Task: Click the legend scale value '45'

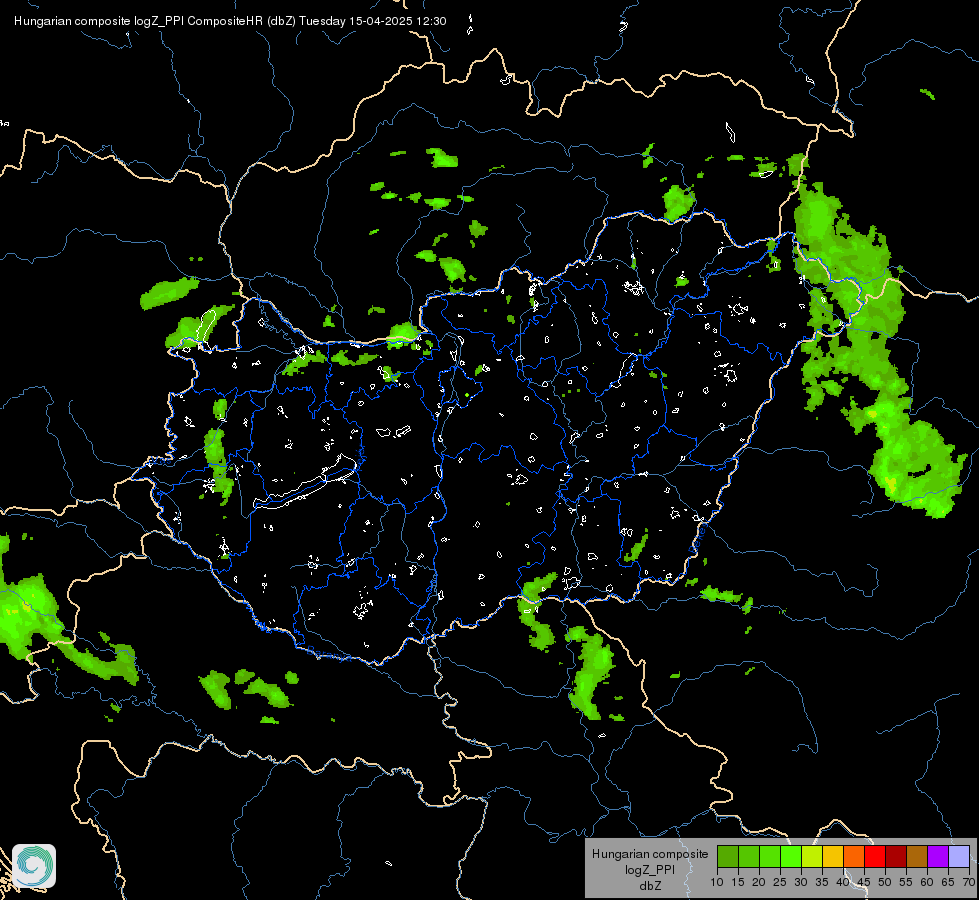Action: coord(863,883)
